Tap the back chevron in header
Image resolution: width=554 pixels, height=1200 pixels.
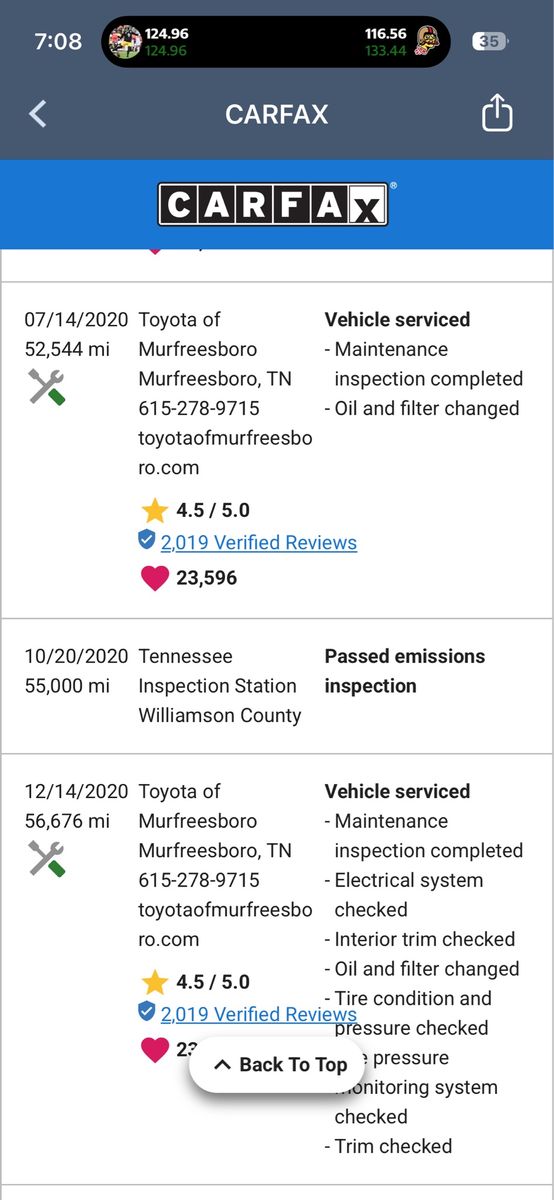click(38, 114)
